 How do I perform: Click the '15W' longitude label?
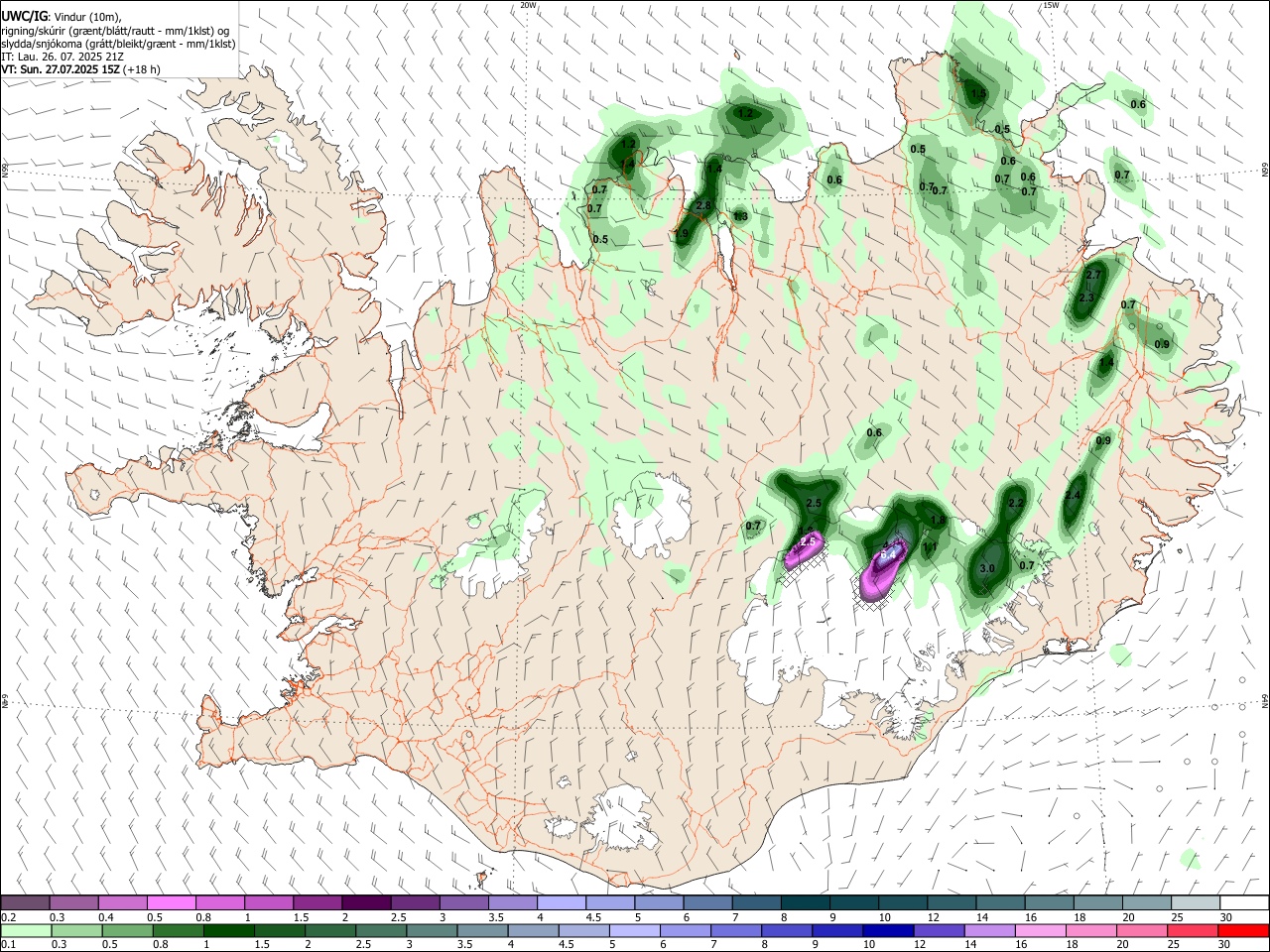pyautogui.click(x=1051, y=5)
